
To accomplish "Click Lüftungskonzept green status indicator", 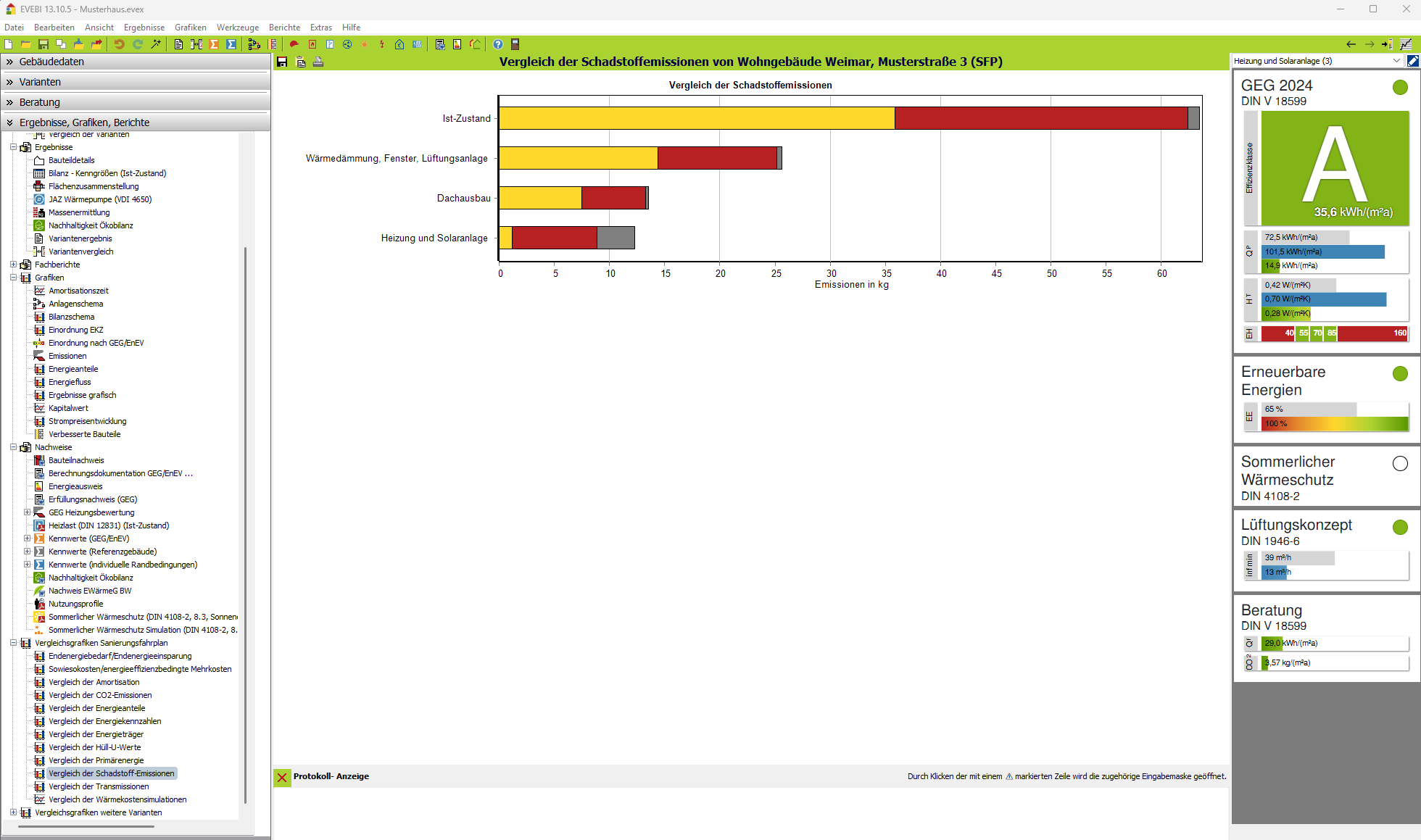I will coord(1400,527).
